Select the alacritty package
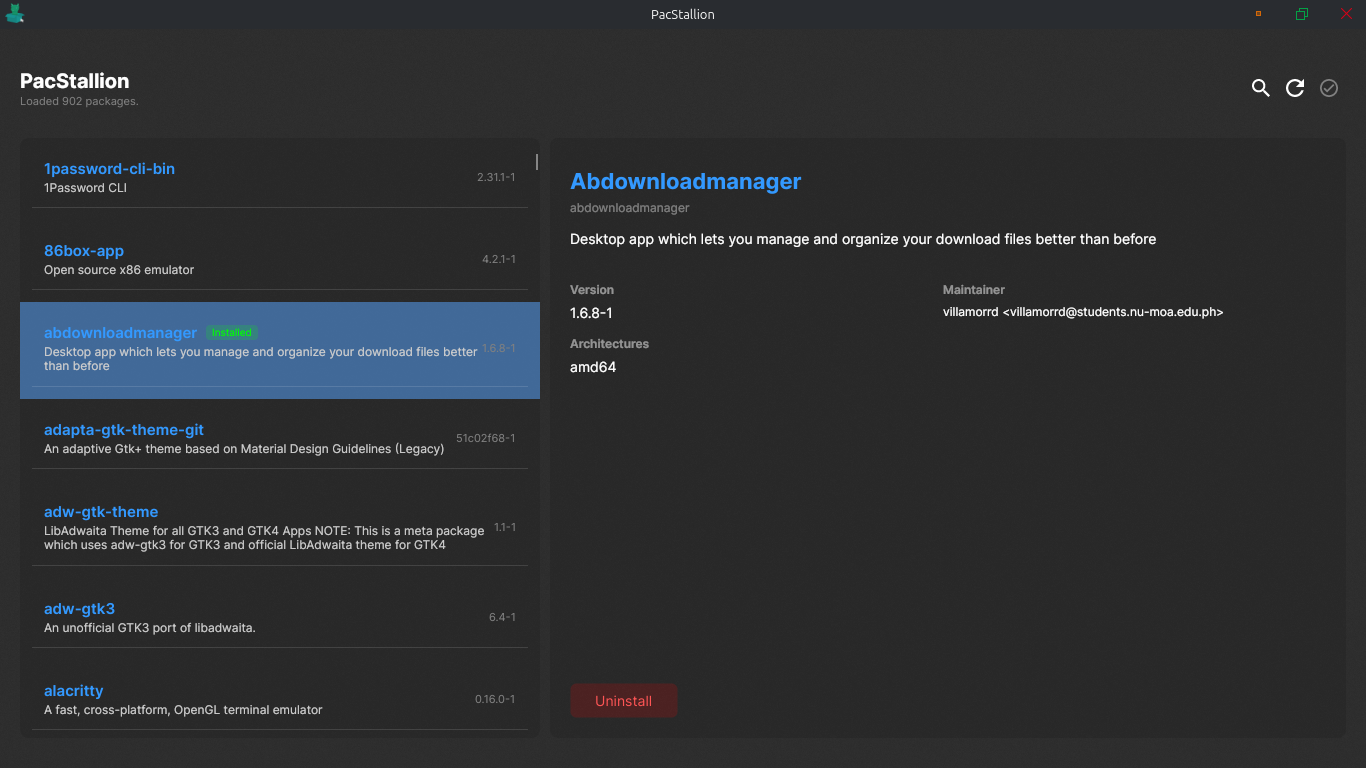The image size is (1366, 768). (x=280, y=700)
